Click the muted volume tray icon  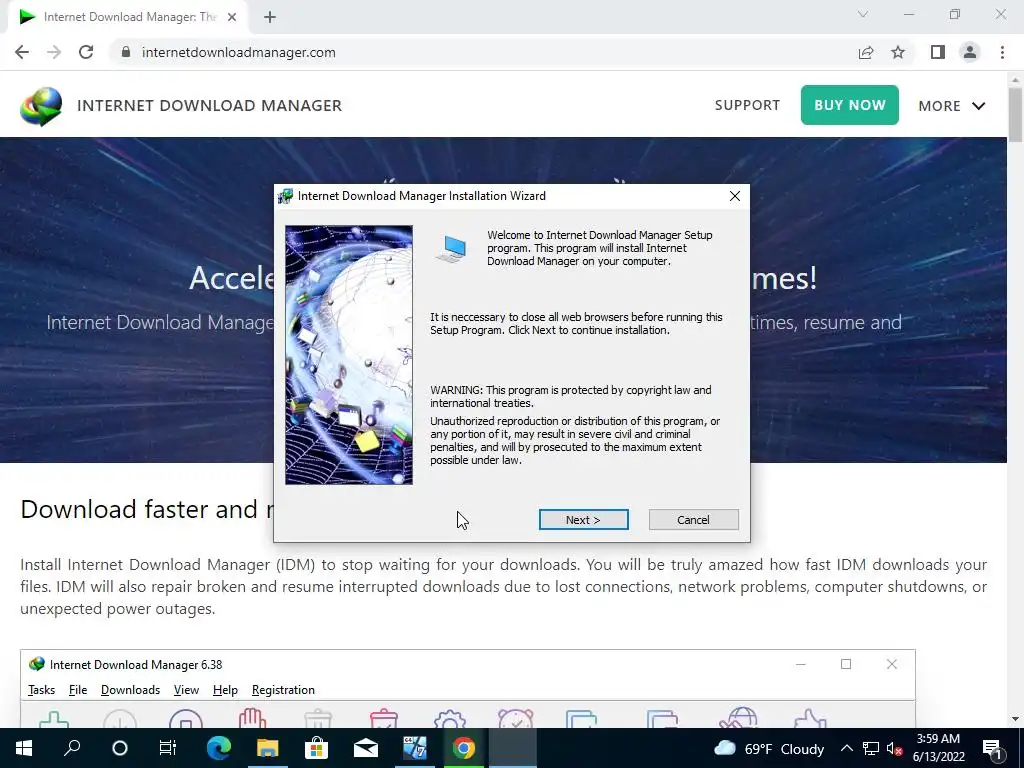[x=894, y=748]
